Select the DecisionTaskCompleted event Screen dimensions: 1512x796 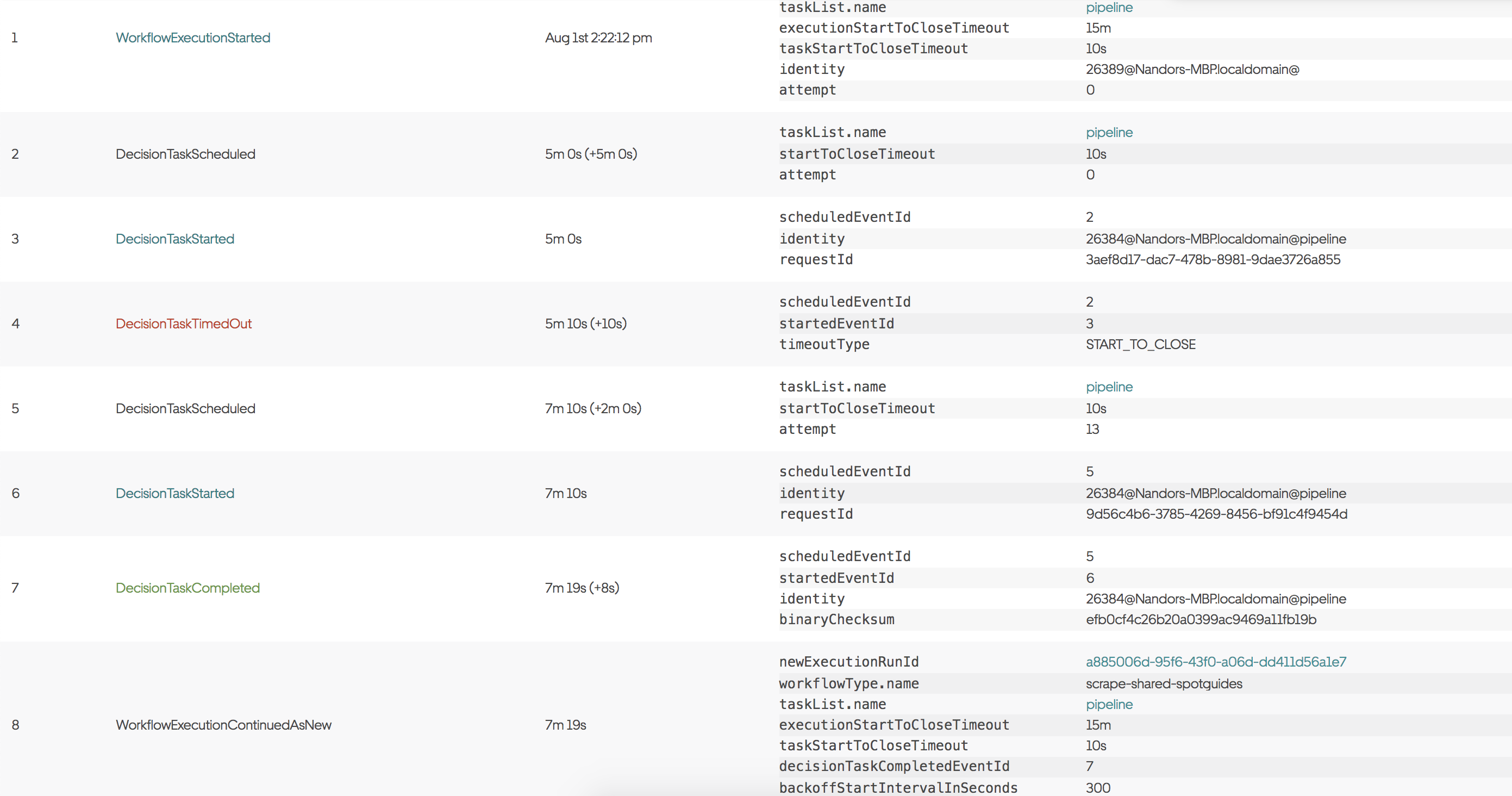pyautogui.click(x=188, y=588)
